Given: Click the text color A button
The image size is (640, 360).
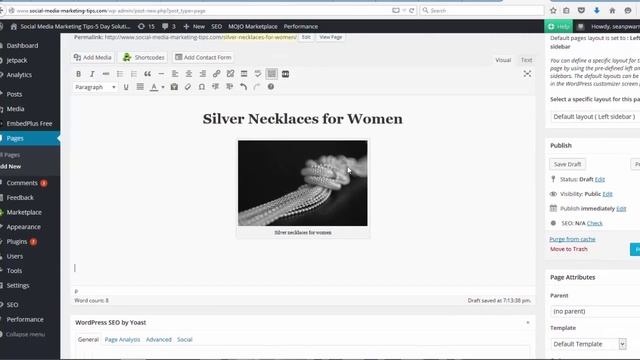Looking at the screenshot, I should 154,87.
